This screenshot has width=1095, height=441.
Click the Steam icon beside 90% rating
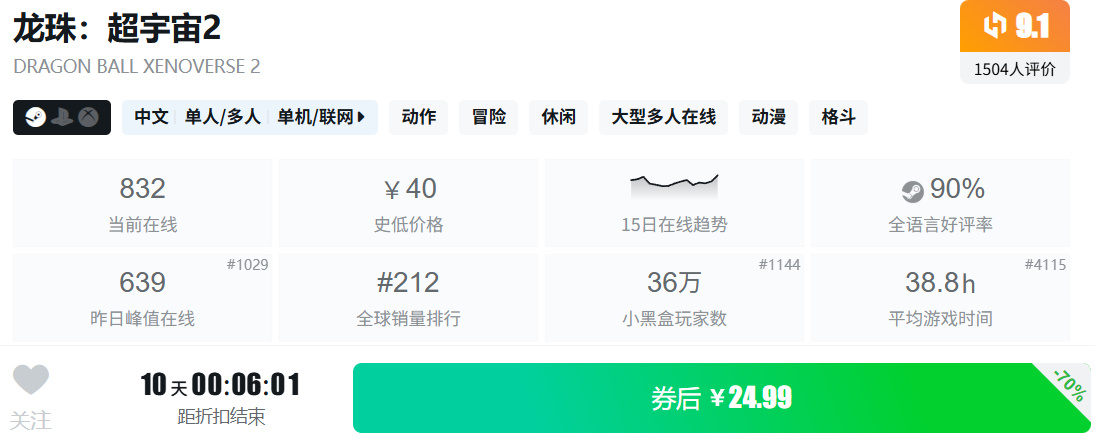coord(912,190)
